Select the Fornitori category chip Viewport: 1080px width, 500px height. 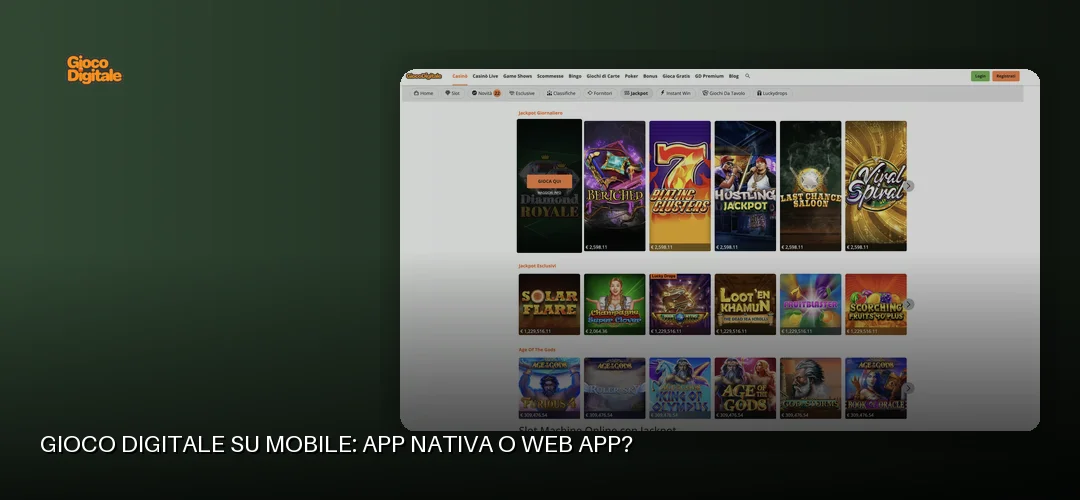[x=600, y=93]
